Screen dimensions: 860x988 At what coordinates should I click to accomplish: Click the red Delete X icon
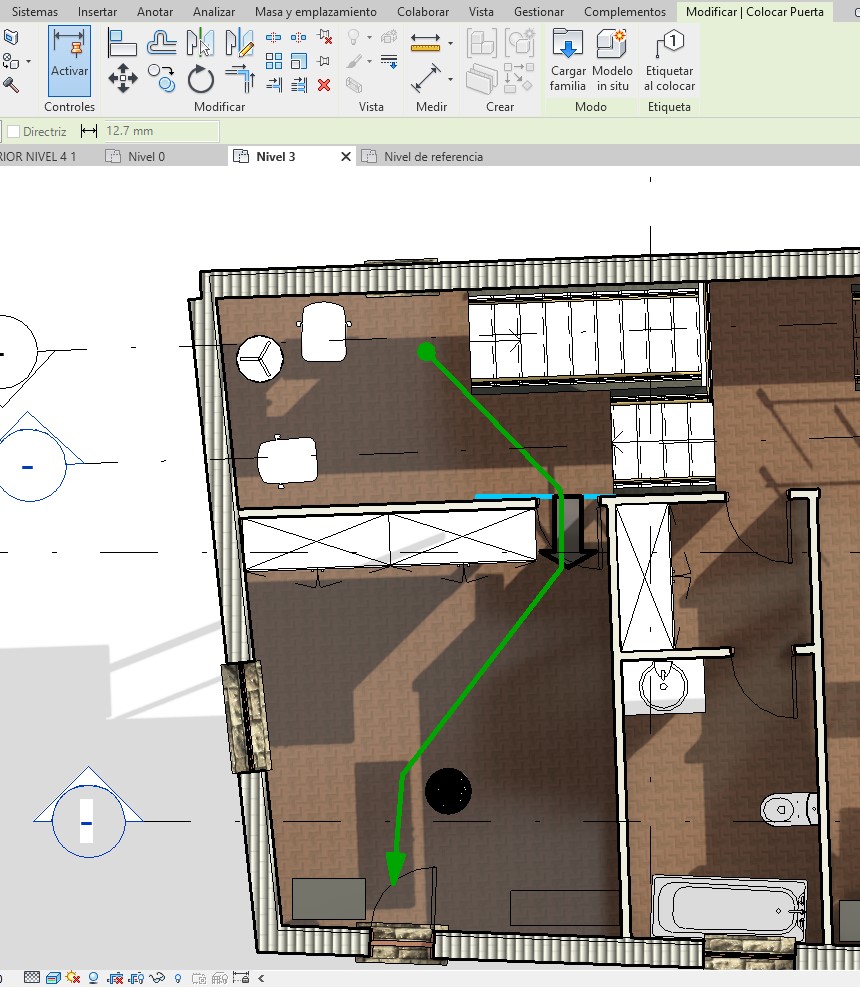point(324,85)
